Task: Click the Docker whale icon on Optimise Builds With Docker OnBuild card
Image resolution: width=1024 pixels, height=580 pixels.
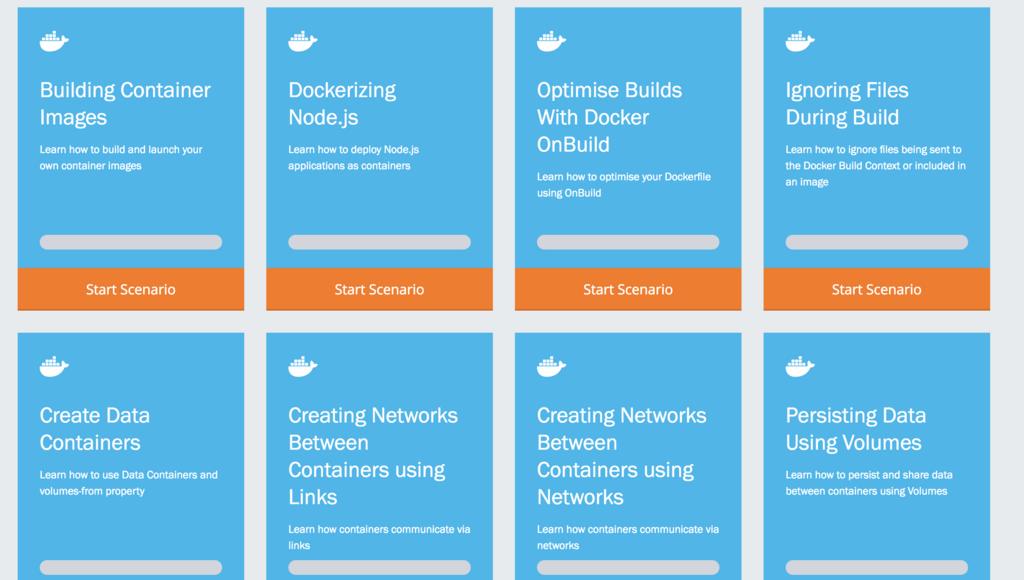Action: pyautogui.click(x=552, y=41)
